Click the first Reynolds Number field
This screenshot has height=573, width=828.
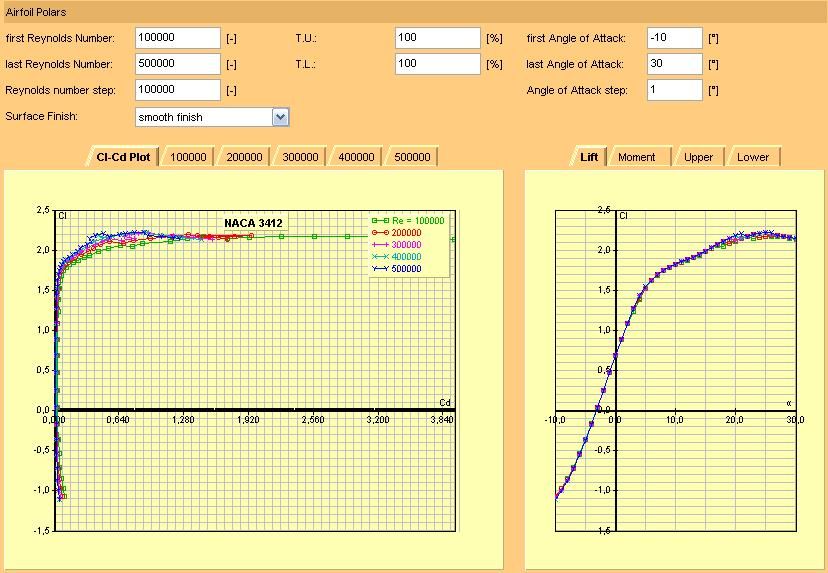[x=177, y=38]
